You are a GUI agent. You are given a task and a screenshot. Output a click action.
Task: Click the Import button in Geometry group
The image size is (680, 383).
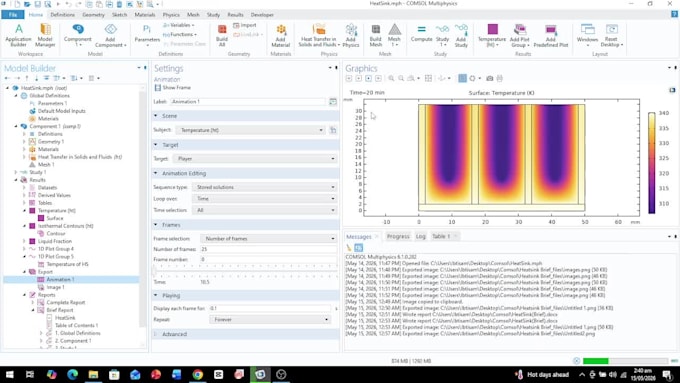tap(245, 25)
